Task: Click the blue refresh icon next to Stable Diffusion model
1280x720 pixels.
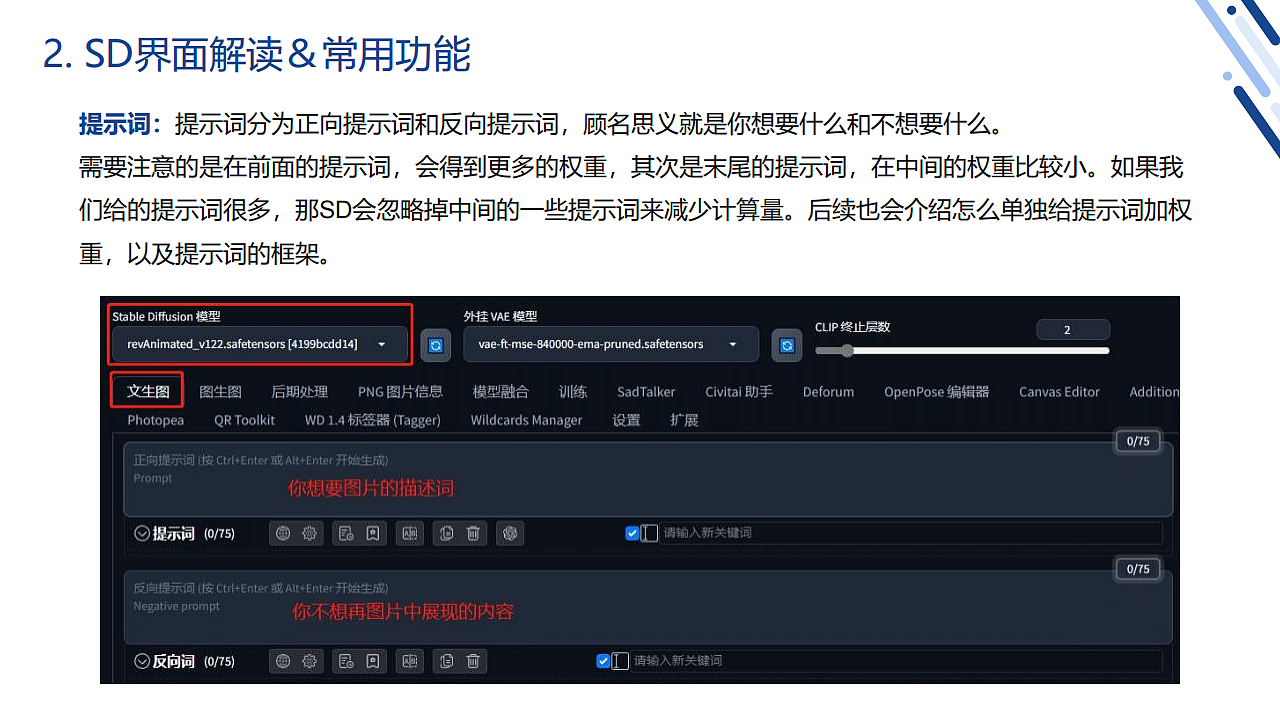Action: (x=435, y=344)
